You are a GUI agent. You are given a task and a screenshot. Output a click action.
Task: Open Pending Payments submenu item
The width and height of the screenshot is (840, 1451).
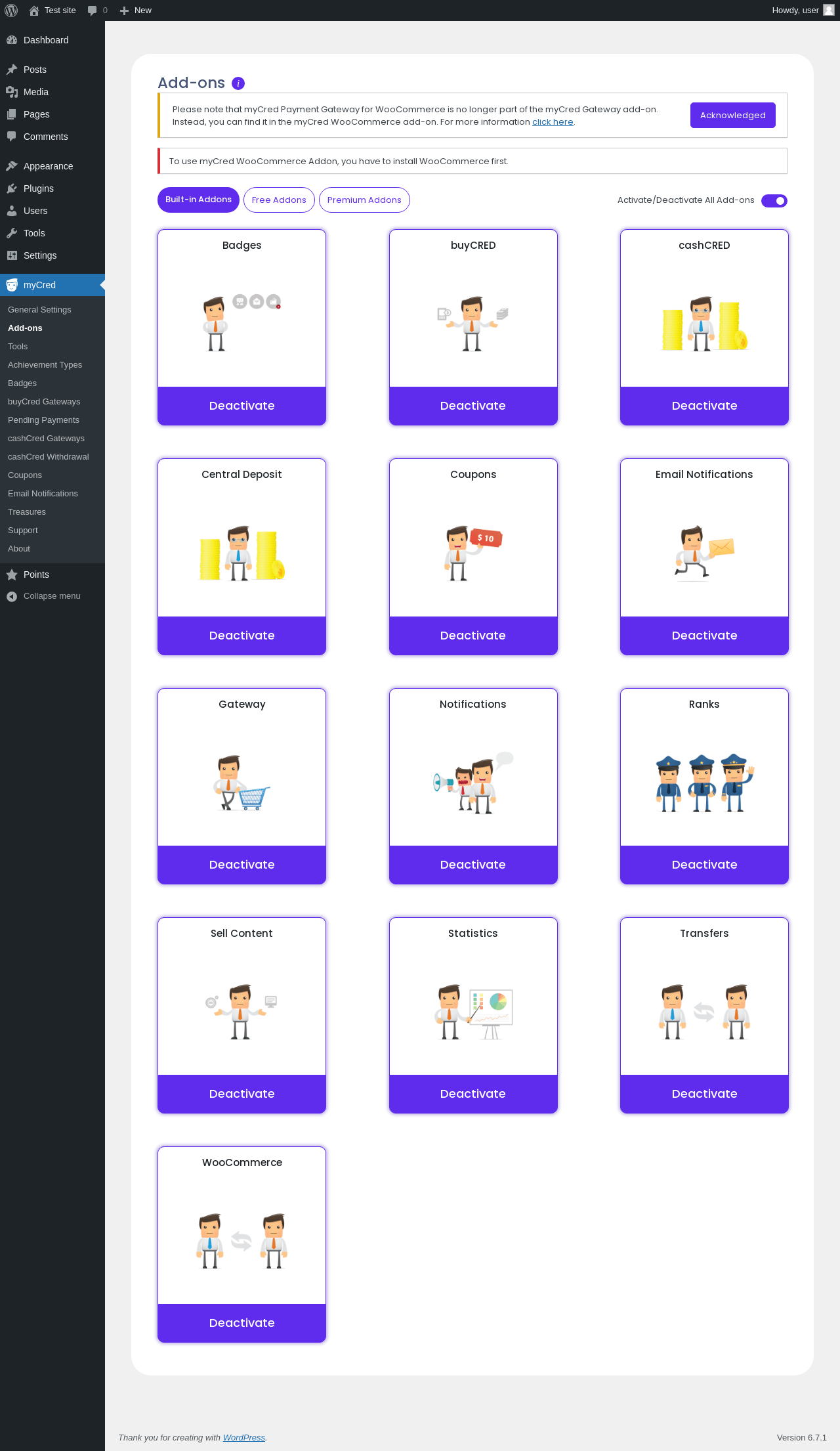click(x=43, y=420)
